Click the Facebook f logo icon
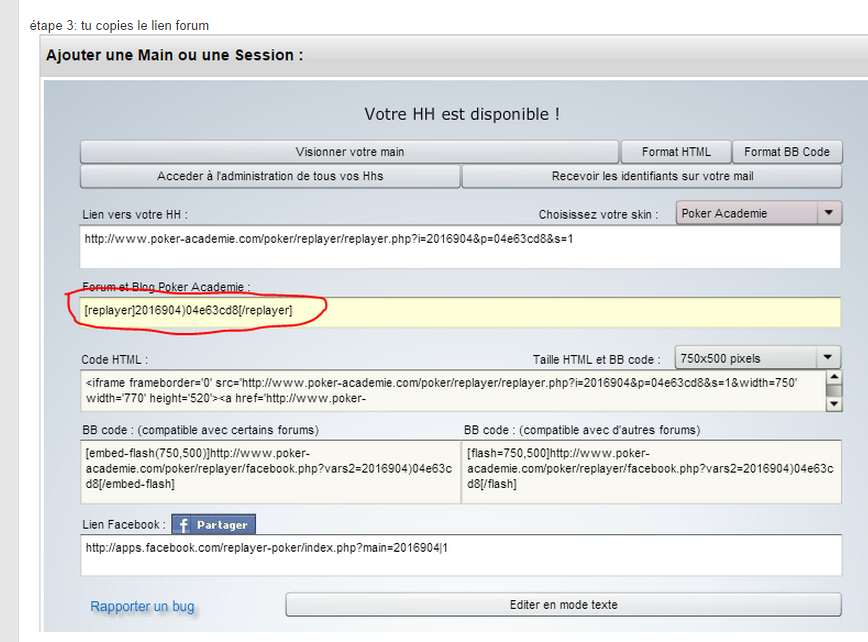Viewport: 868px width, 642px height. [x=183, y=525]
